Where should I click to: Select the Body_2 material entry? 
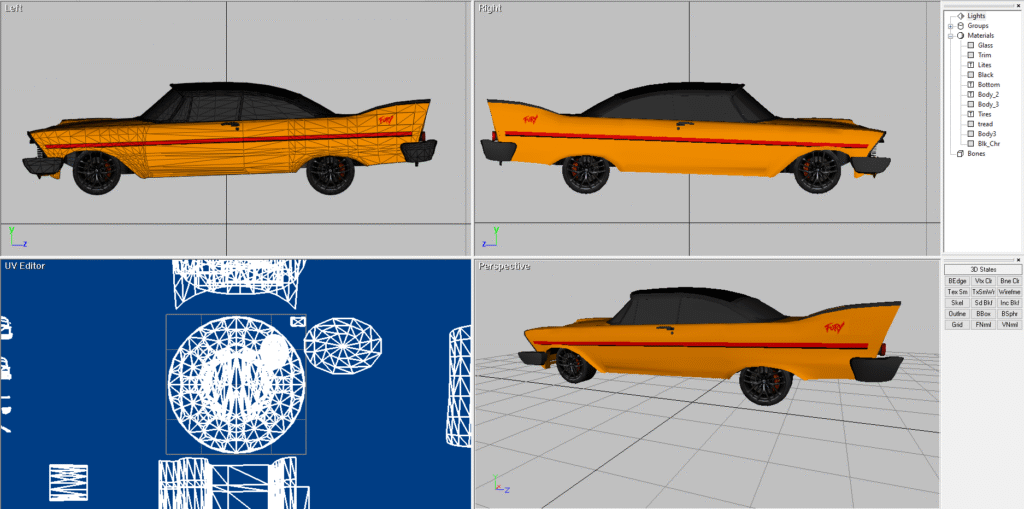point(987,94)
